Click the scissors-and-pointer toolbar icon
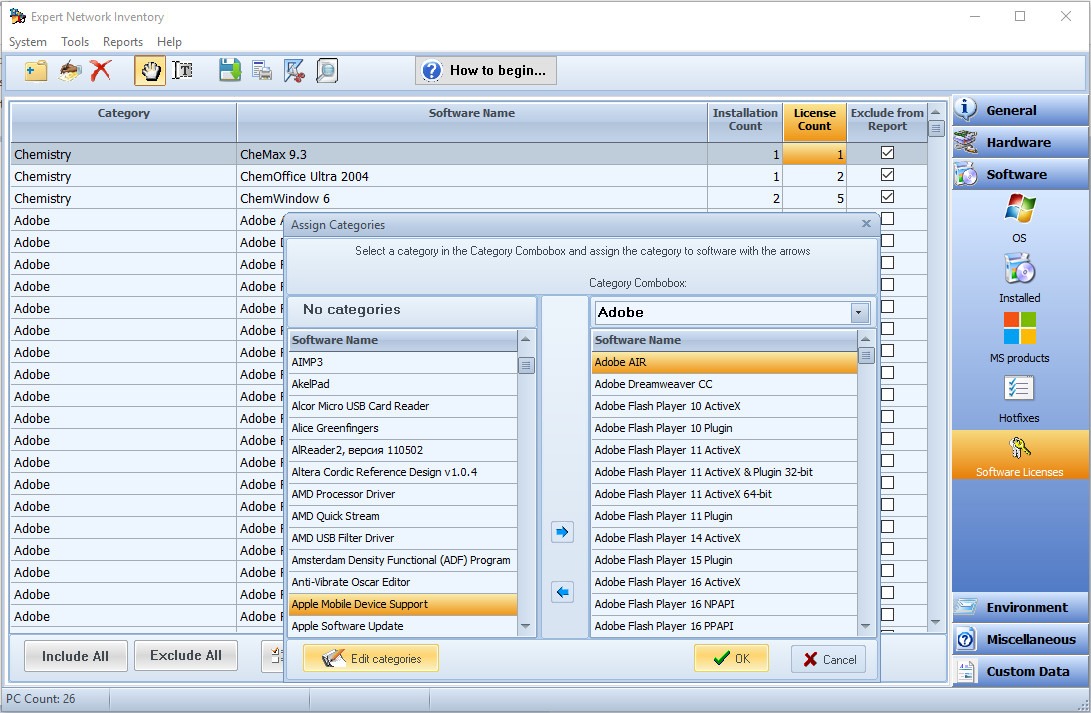 pos(294,70)
